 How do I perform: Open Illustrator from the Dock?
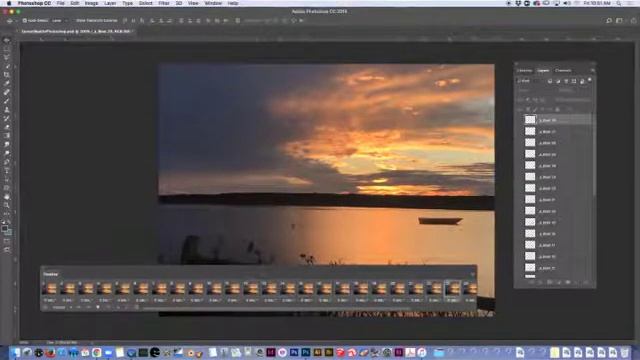(x=317, y=352)
